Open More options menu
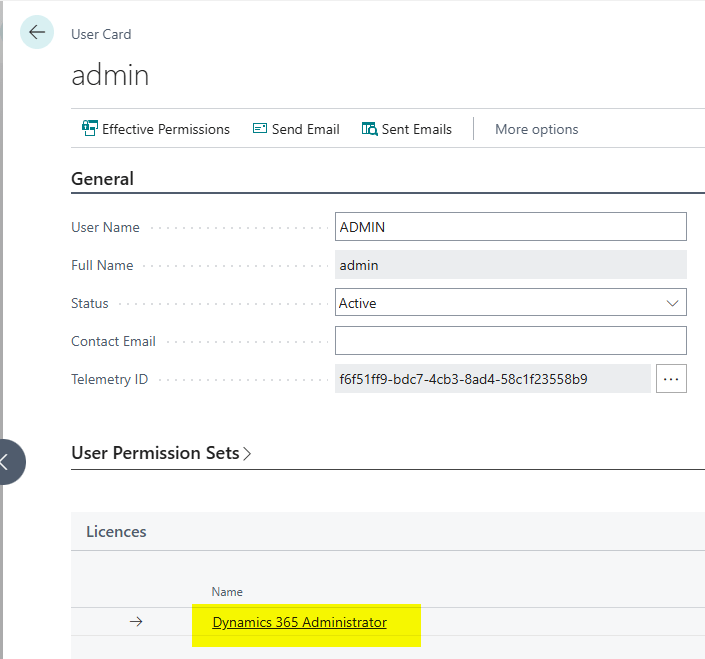This screenshot has width=705, height=659. click(x=536, y=129)
